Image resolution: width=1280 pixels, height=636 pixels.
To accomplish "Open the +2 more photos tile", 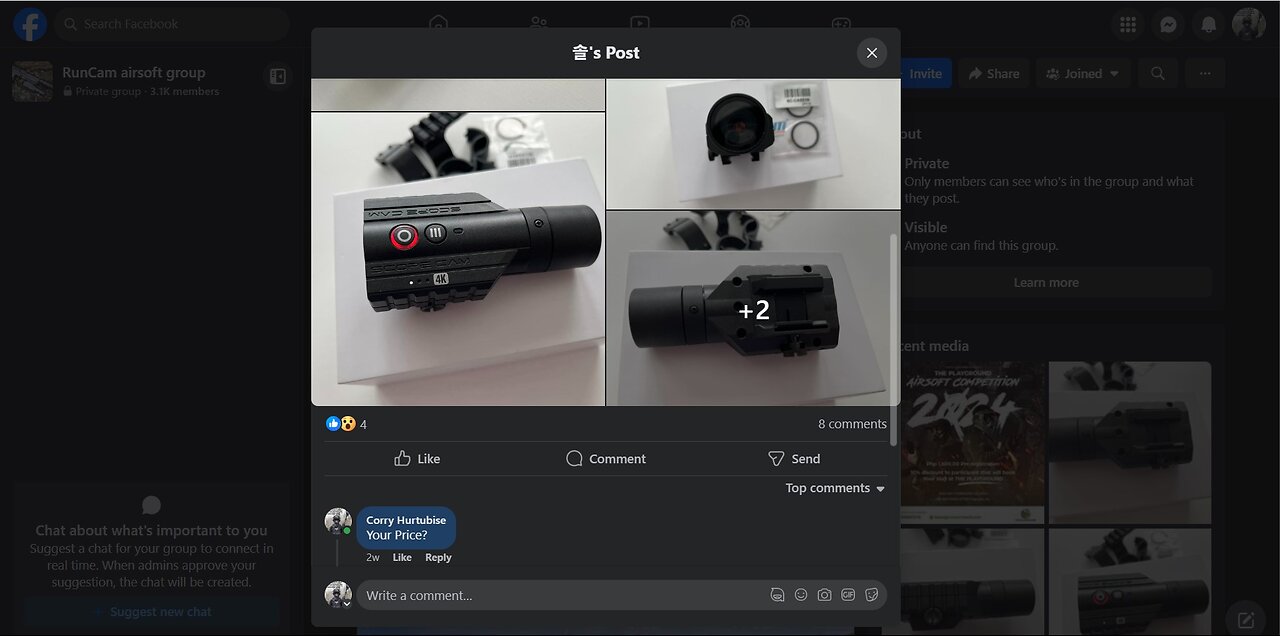I will coord(753,308).
